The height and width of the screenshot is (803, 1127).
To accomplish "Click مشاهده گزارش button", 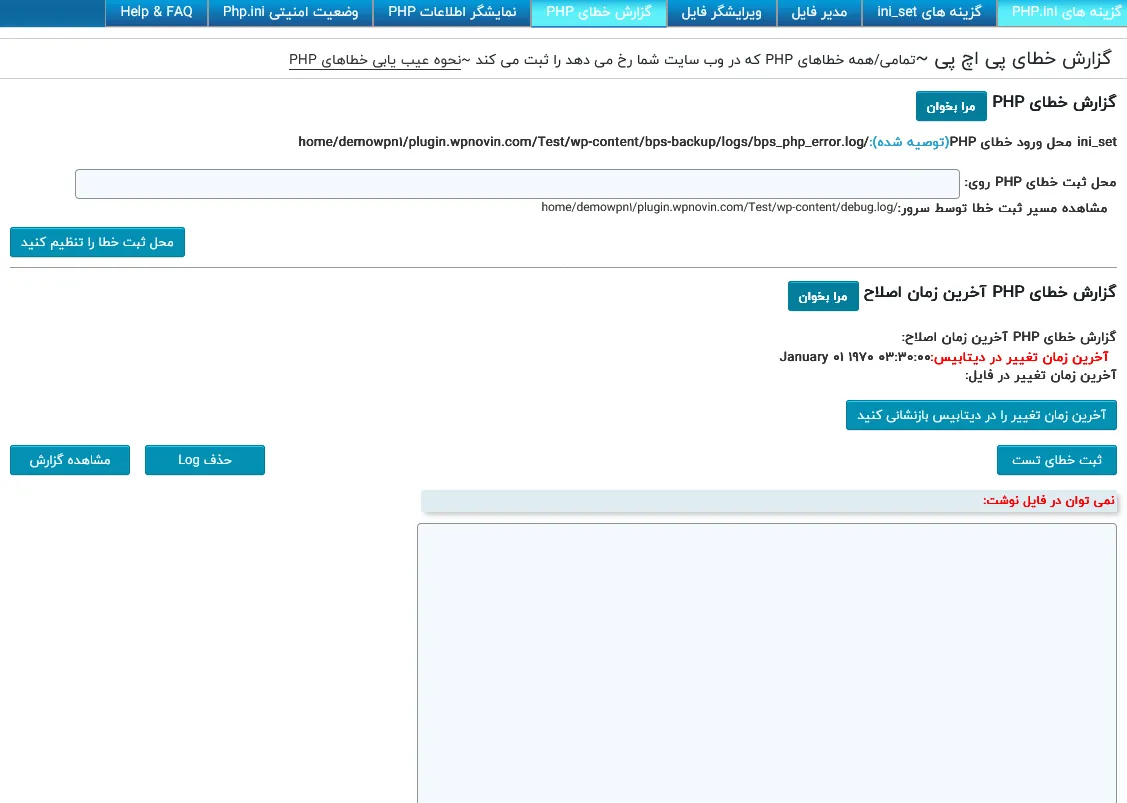I will pyautogui.click(x=70, y=460).
